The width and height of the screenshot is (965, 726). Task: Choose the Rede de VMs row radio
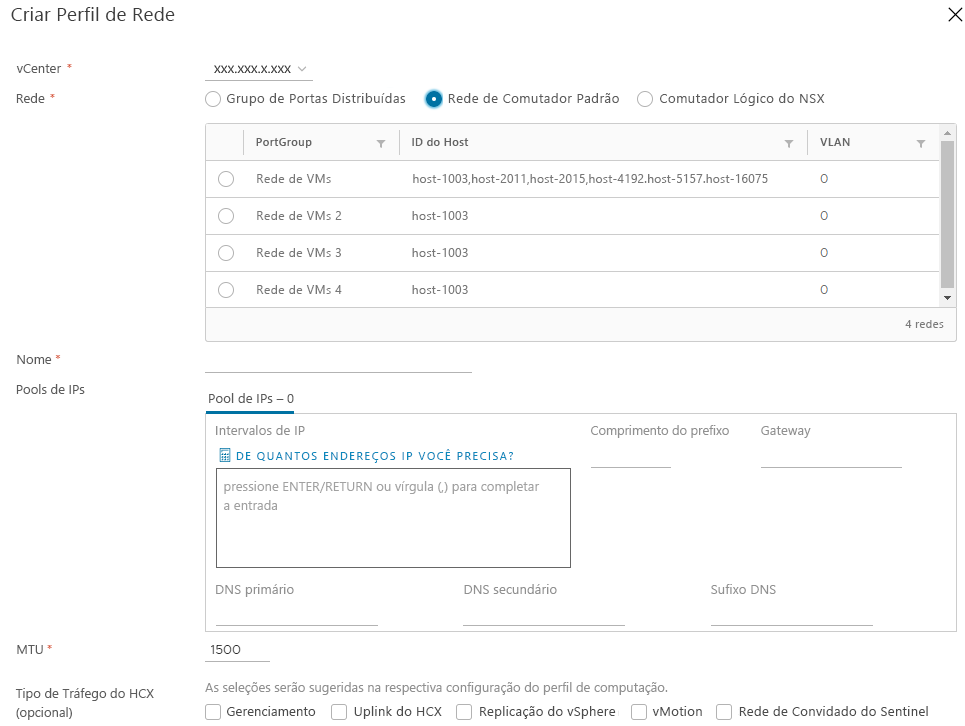pos(226,179)
